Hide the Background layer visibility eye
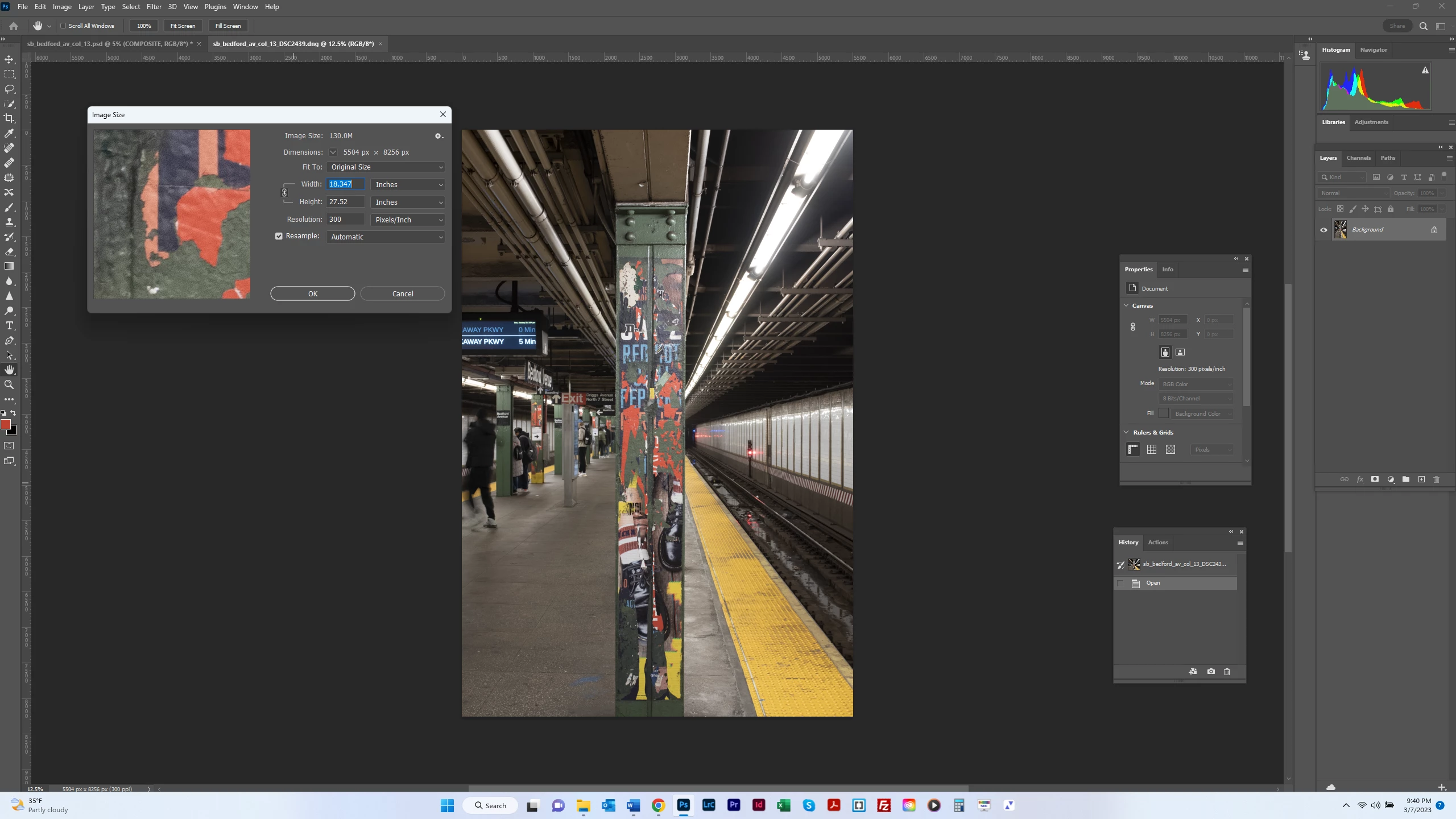 coord(1323,230)
